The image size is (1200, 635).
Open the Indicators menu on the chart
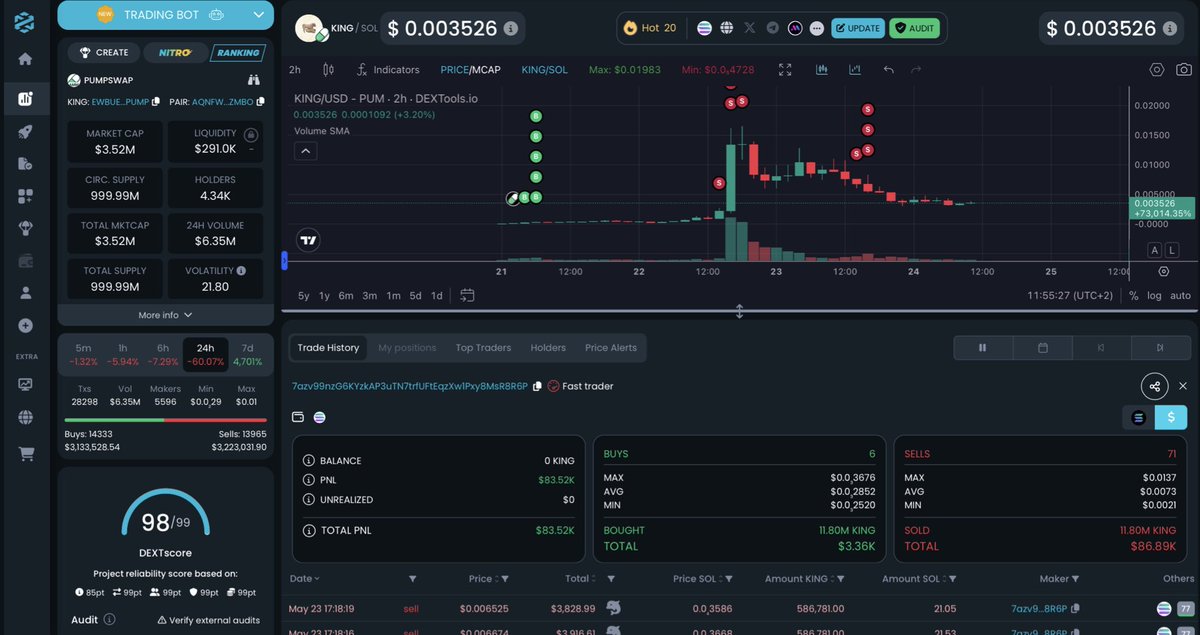[388, 70]
